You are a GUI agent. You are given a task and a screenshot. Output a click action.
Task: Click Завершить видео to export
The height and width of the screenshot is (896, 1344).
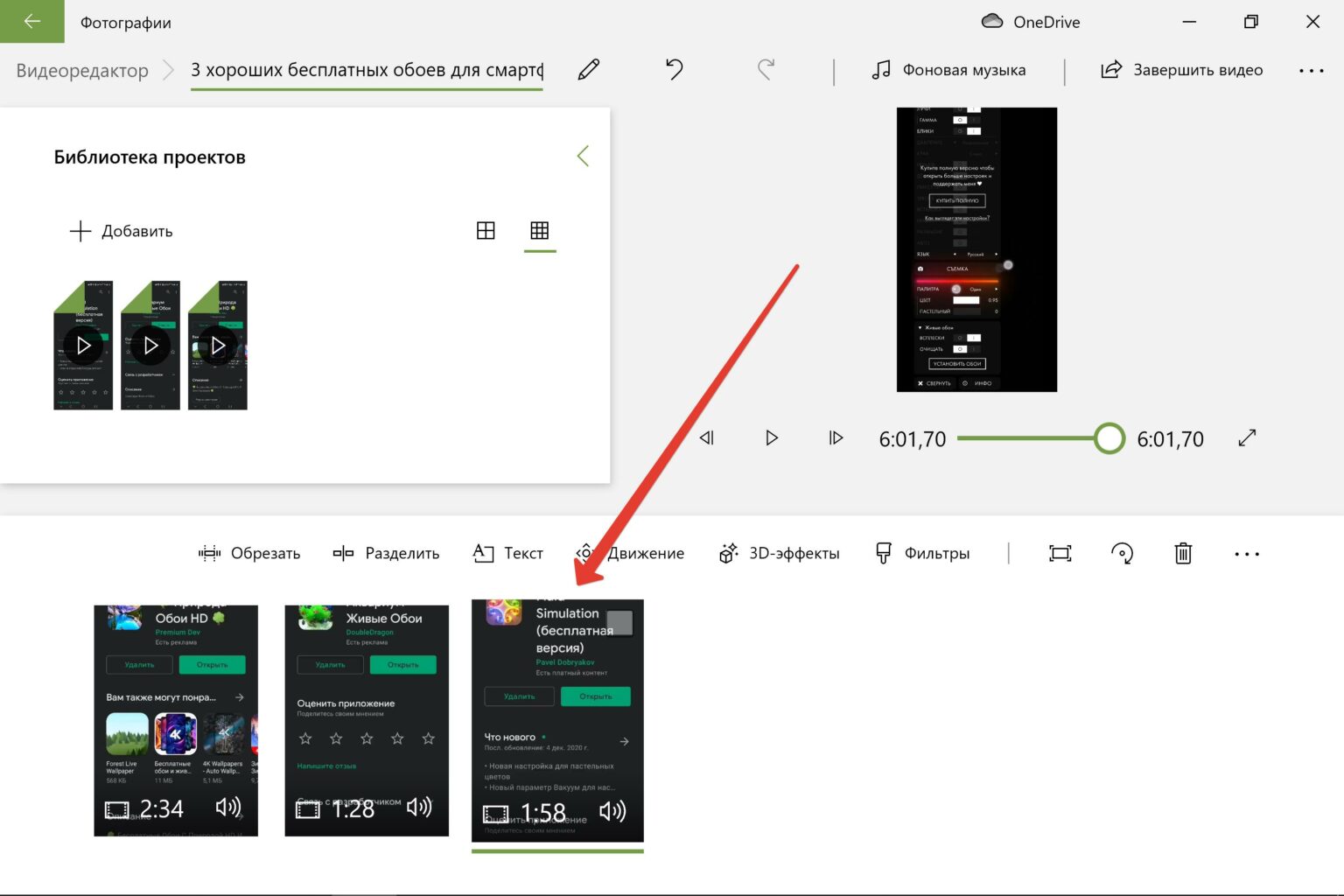coord(1181,70)
